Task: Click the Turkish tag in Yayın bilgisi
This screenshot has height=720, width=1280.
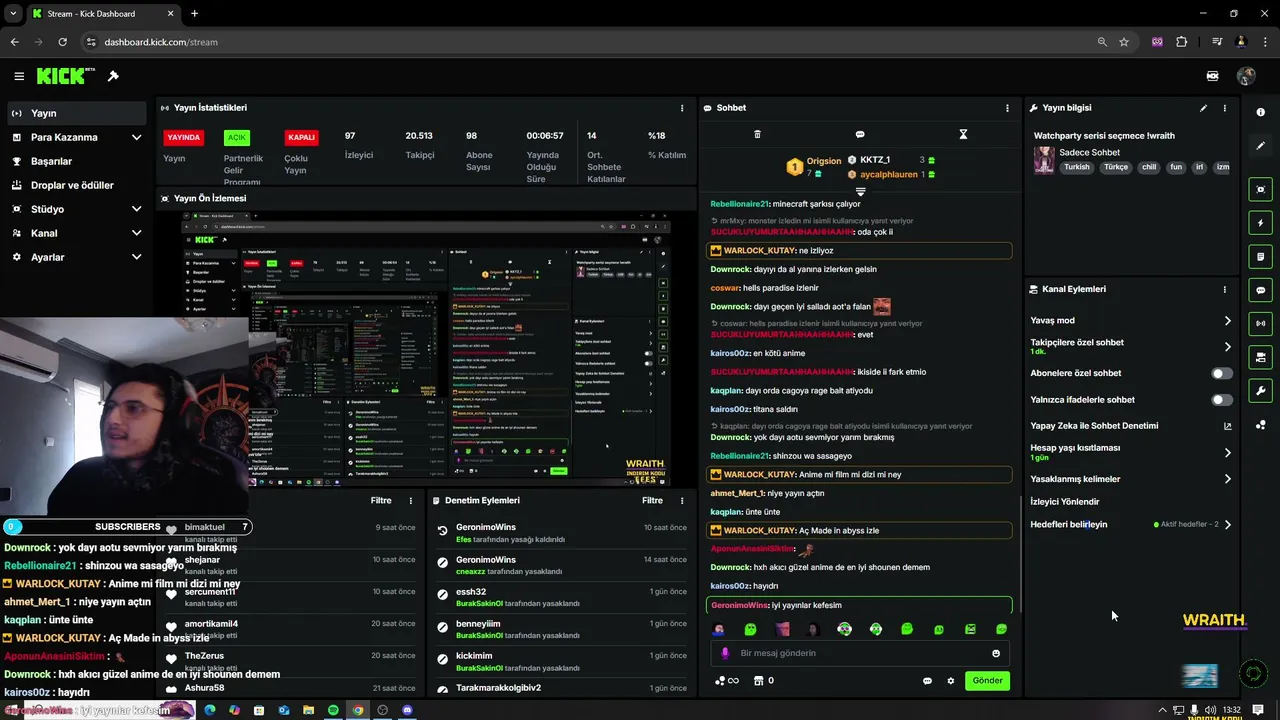Action: pyautogui.click(x=1077, y=168)
